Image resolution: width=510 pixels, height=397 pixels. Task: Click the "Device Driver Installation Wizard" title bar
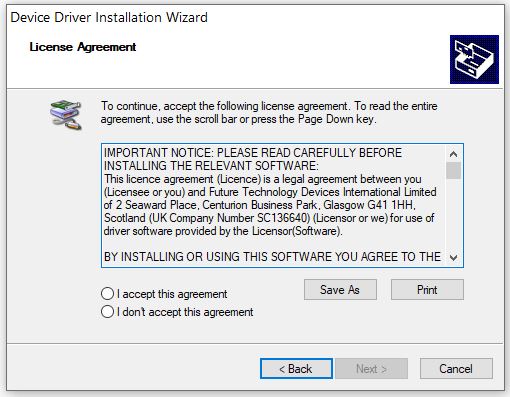coord(109,17)
